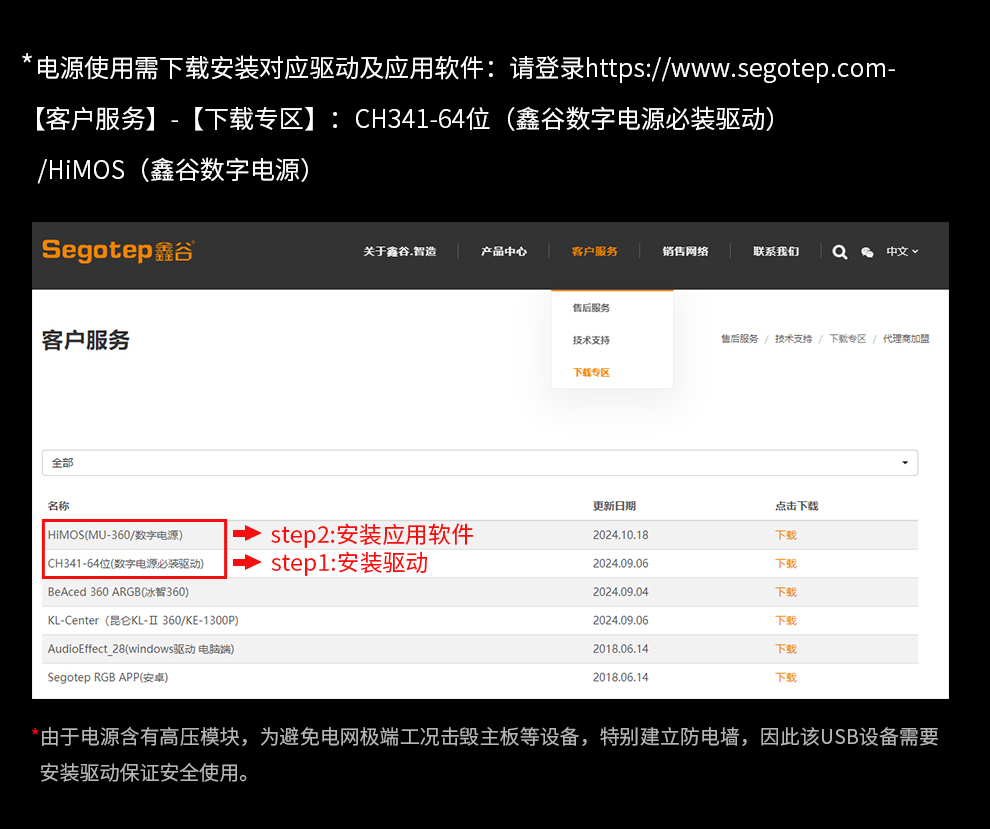Download Segotep RGB APP for Android
Screen dimensions: 990x829
786,678
